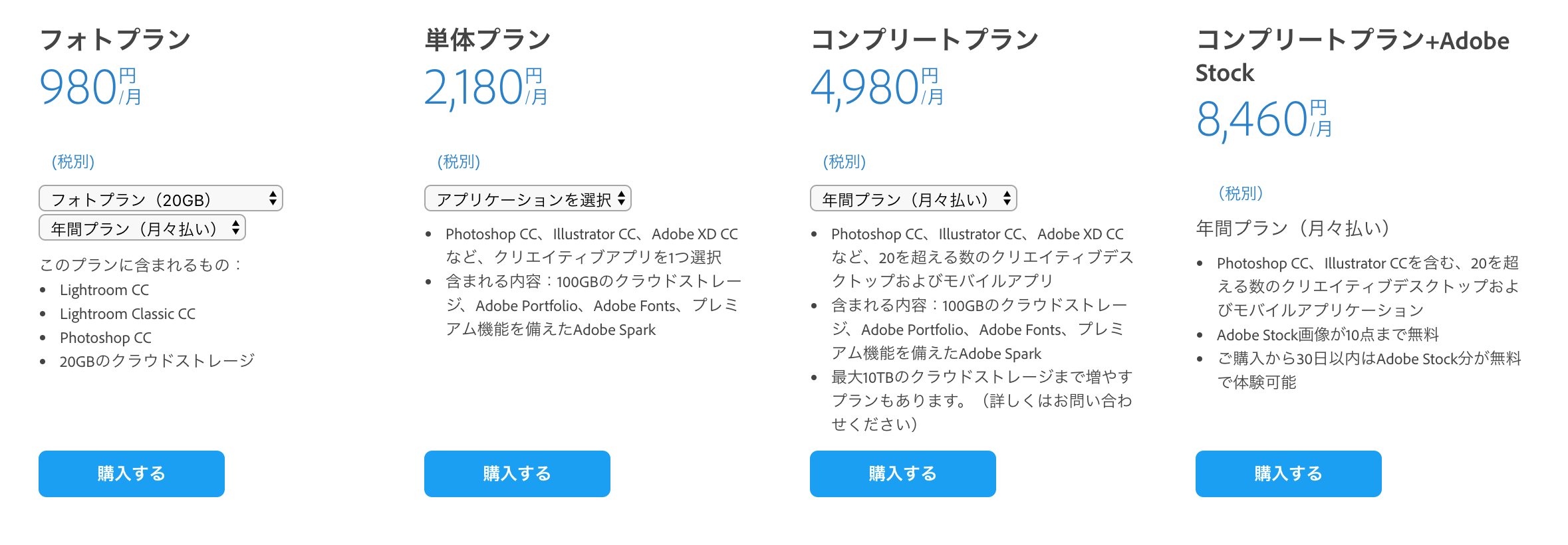The width and height of the screenshot is (1568, 545).
Task: Click the 2,180円/月 price
Action: [x=486, y=87]
